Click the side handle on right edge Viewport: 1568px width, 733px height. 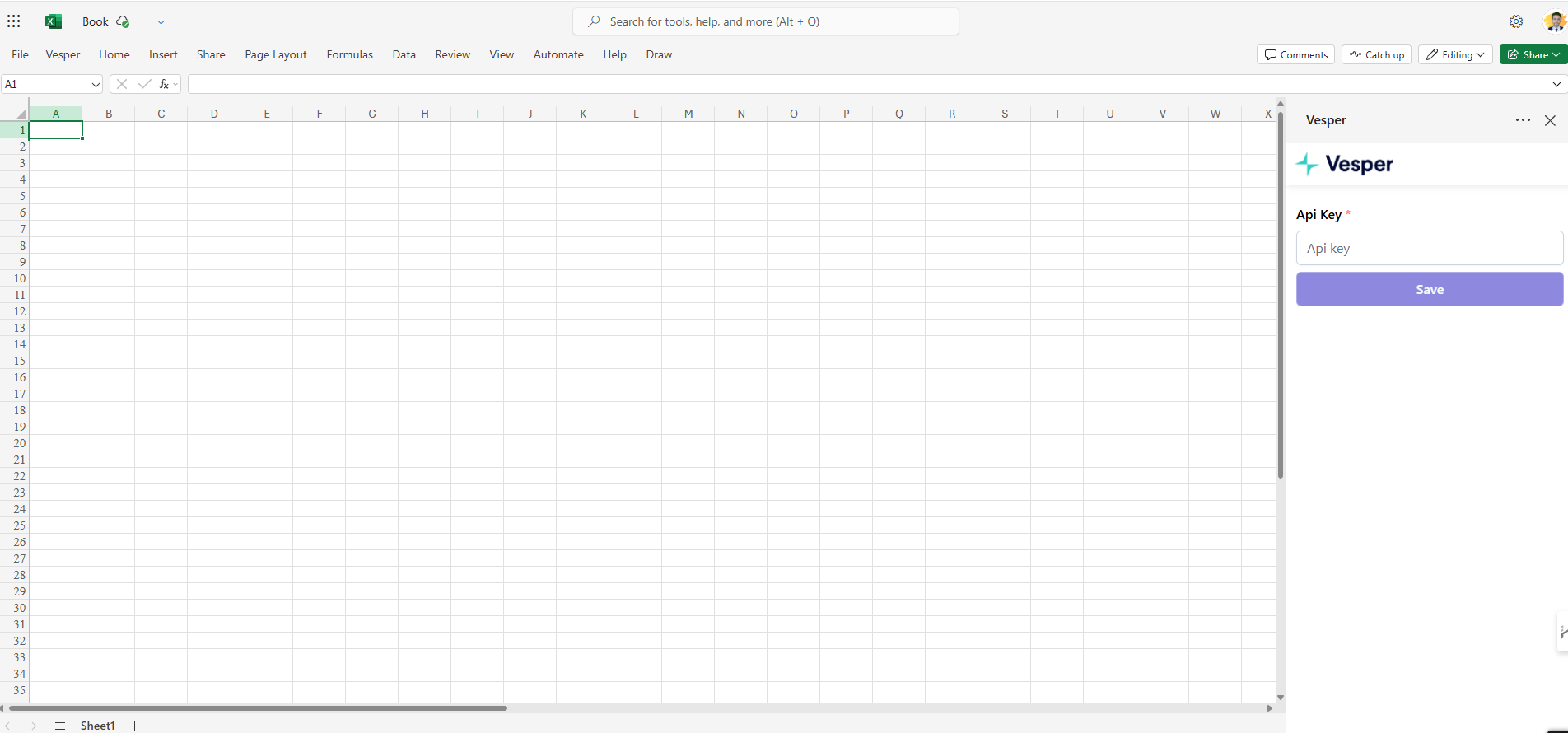click(1562, 633)
